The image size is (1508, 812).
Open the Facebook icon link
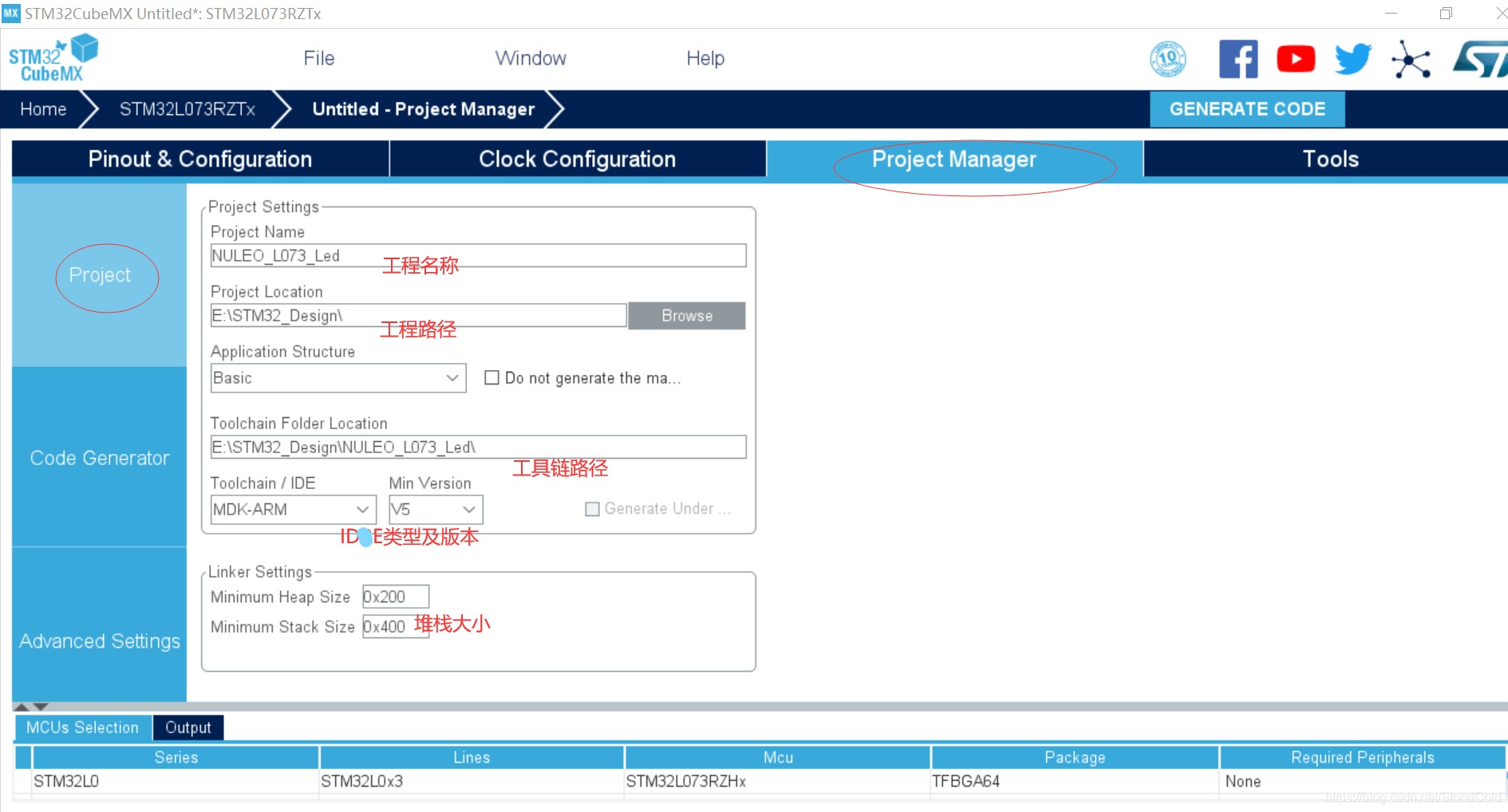(x=1238, y=59)
